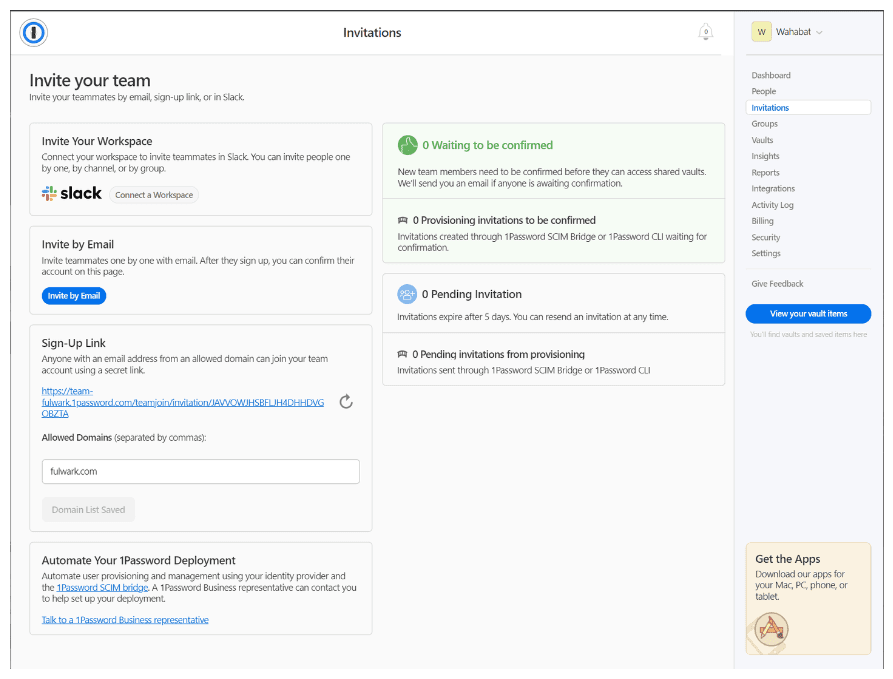The image size is (893, 679).
Task: Click the green Waiting to be confirmed icon
Action: [x=407, y=145]
